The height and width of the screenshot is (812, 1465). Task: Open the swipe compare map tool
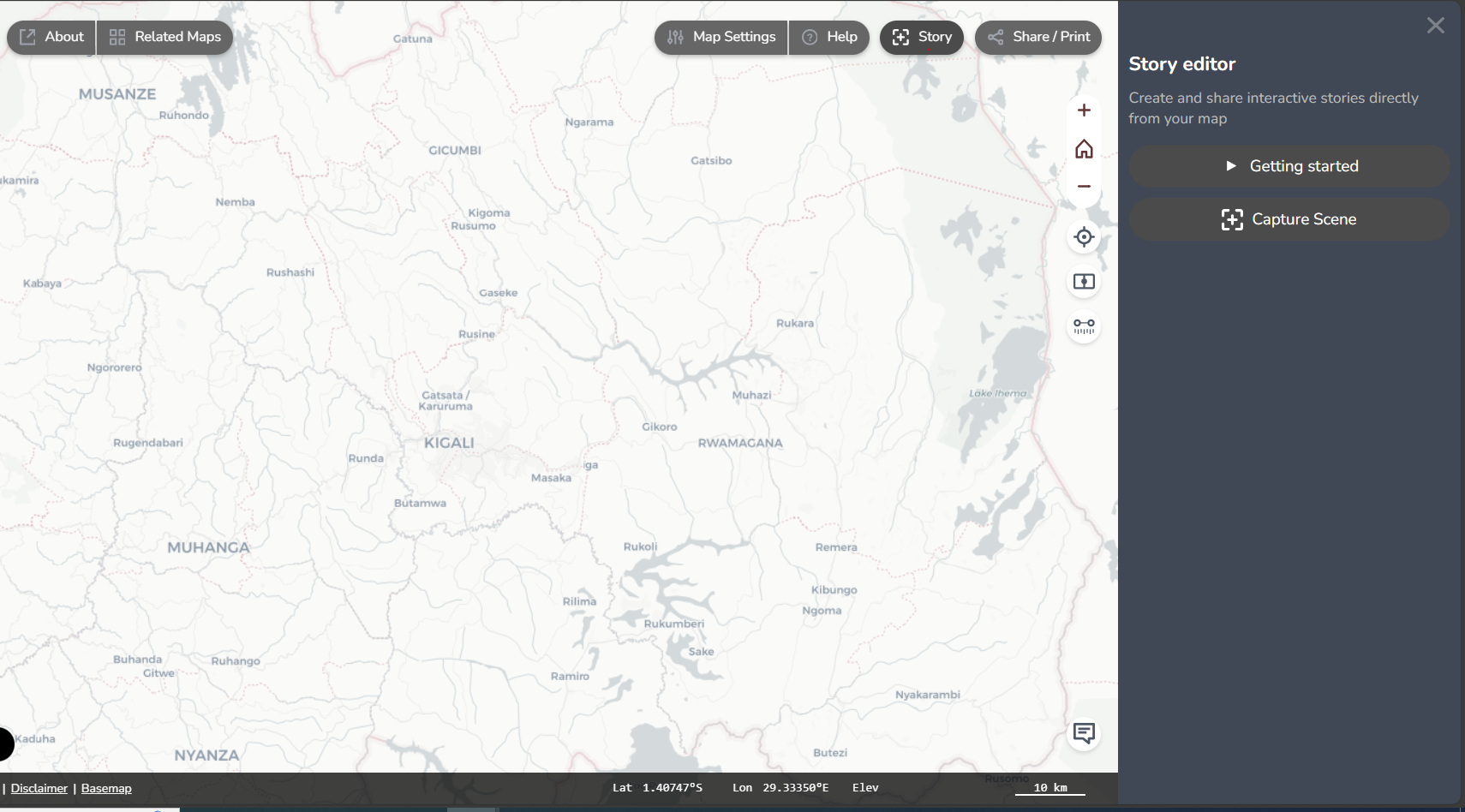pos(1084,282)
